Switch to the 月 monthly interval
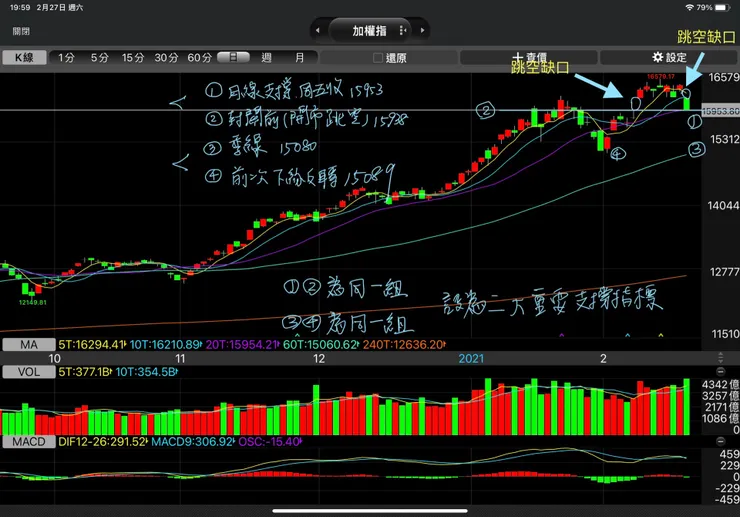 (300, 58)
